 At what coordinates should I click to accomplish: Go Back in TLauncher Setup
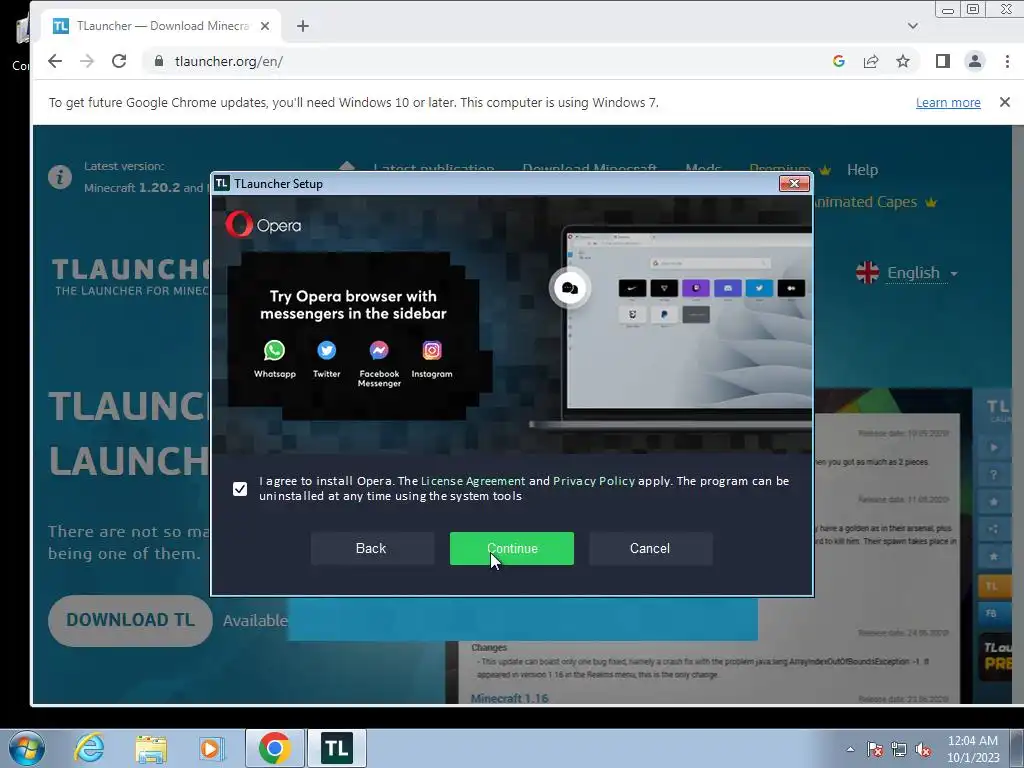pos(372,548)
